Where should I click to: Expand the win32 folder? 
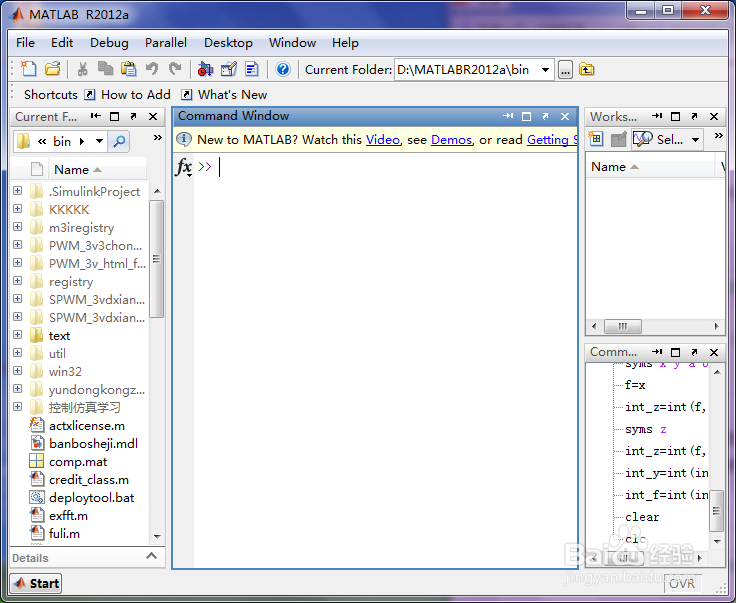tap(17, 371)
